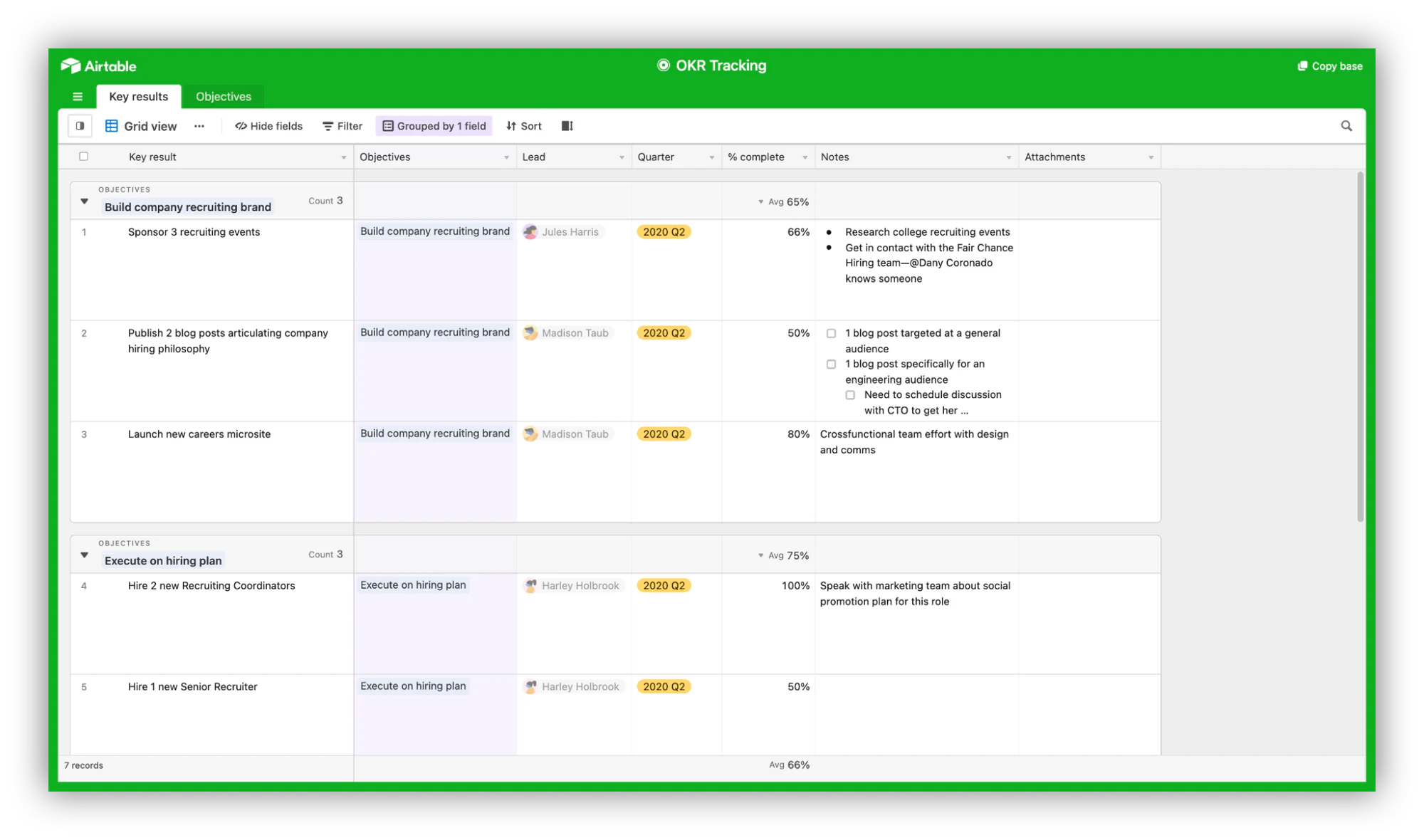The image size is (1424, 840).
Task: Click Harley Holbrook avatar in row 4
Action: (x=530, y=586)
